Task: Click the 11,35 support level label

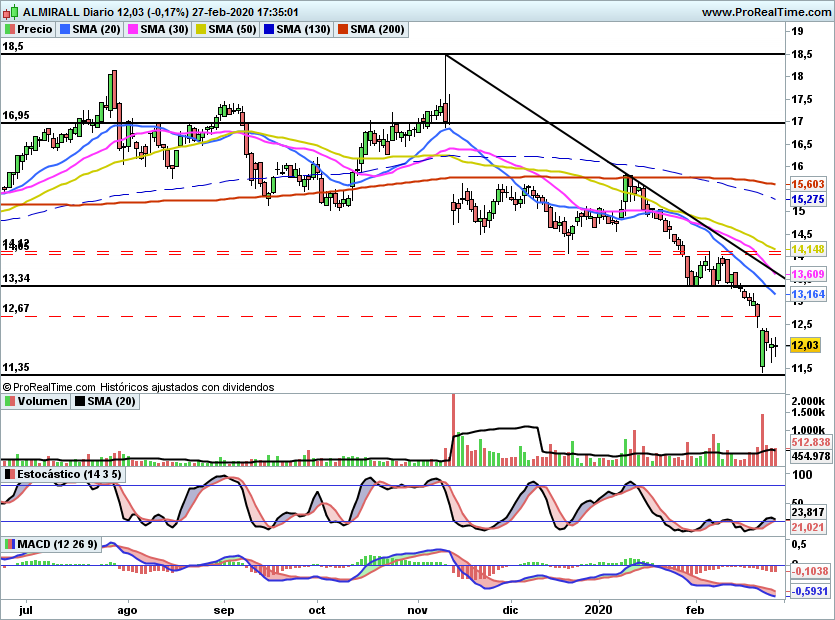Action: [x=16, y=367]
